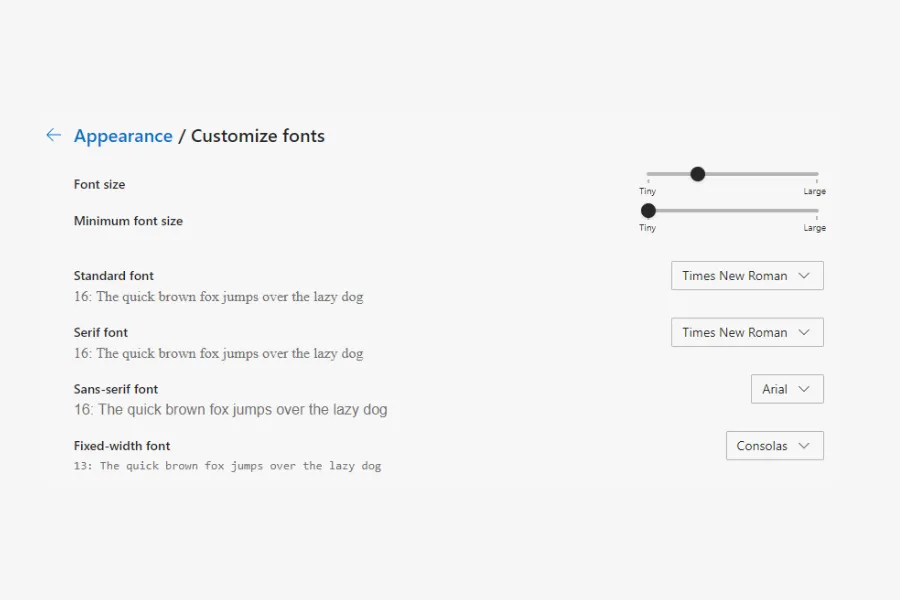Open the Fixed-width font dropdown showing Consolas
The width and height of the screenshot is (900, 600).
pos(774,446)
